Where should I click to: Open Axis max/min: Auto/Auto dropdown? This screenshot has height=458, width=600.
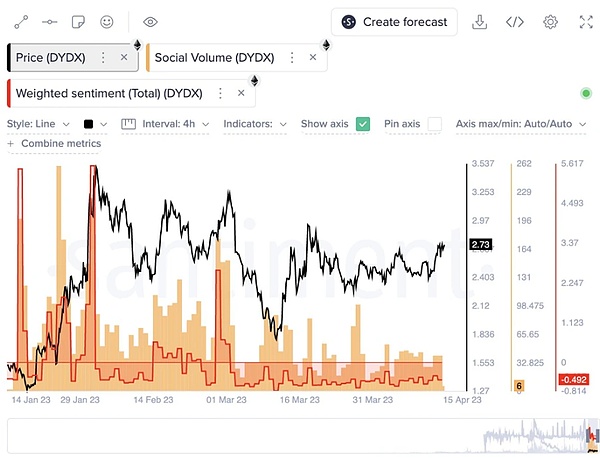pos(521,124)
